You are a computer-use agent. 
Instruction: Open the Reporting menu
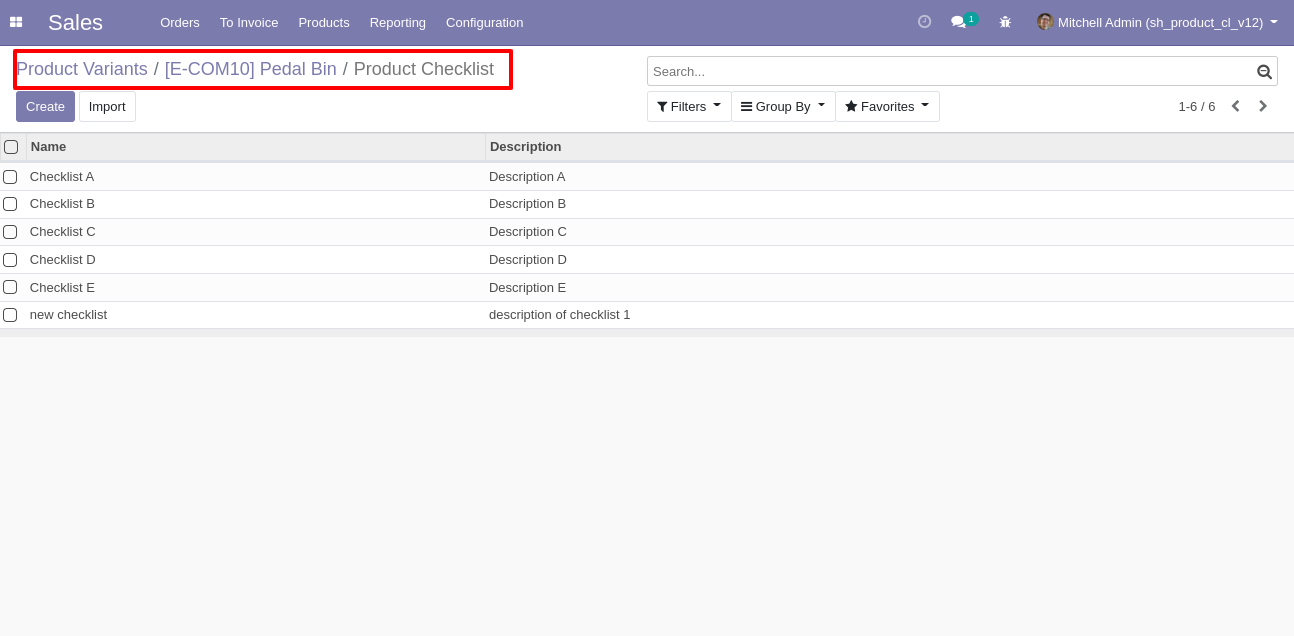(398, 22)
